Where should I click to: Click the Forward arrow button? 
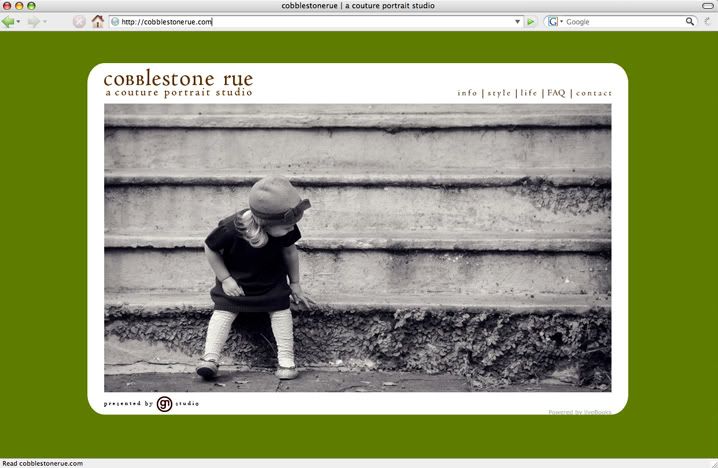(x=33, y=21)
